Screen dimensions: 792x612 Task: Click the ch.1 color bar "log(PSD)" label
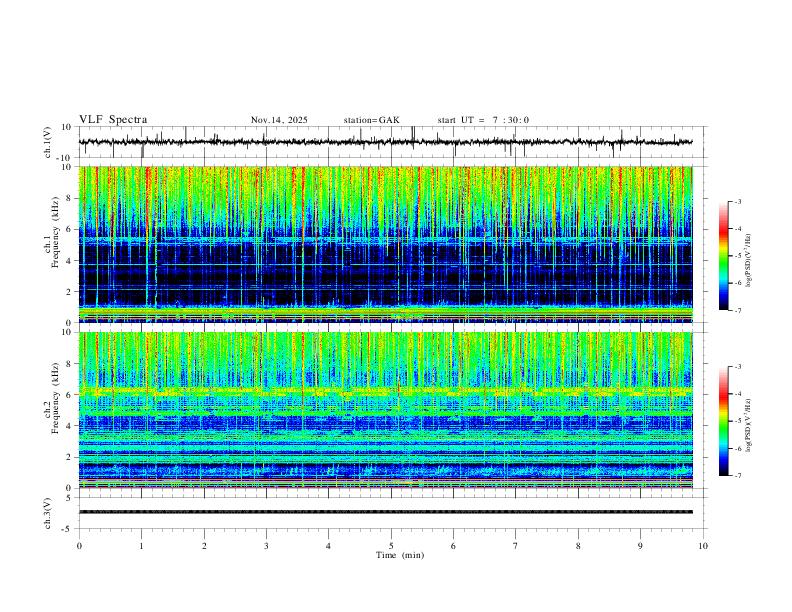[x=749, y=261]
